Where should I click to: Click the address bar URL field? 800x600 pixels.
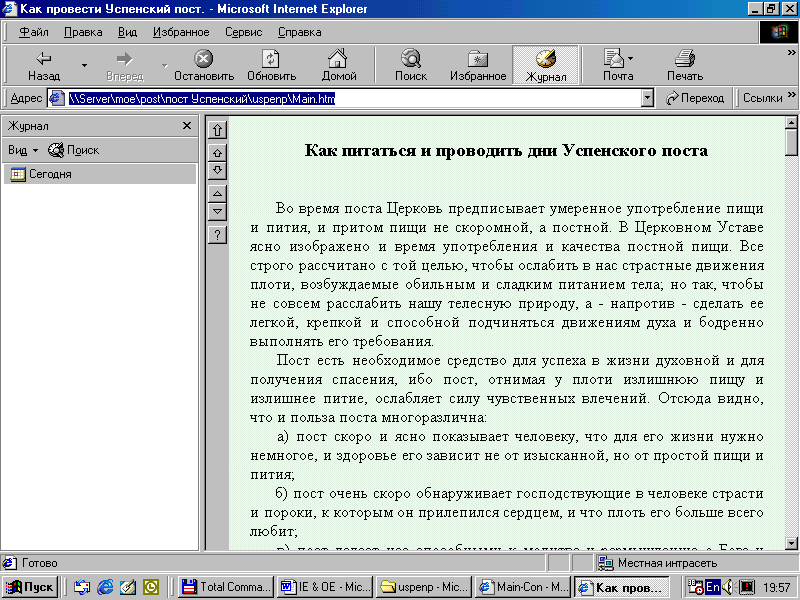[352, 98]
